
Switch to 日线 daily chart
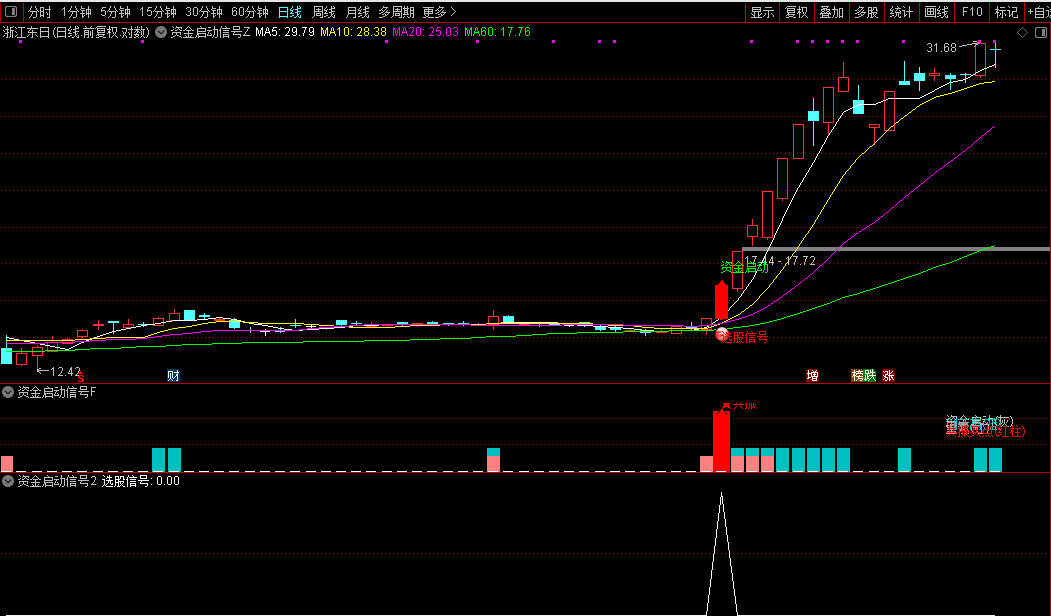pos(290,12)
